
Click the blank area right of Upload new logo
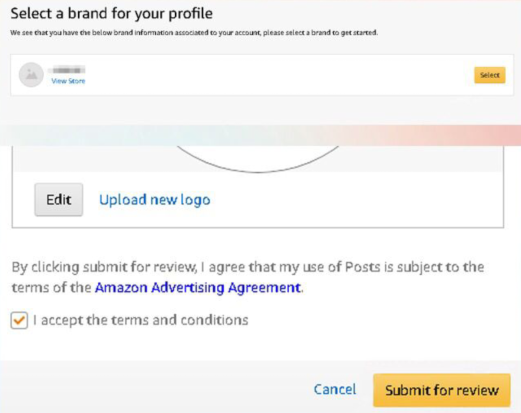click(x=357, y=200)
